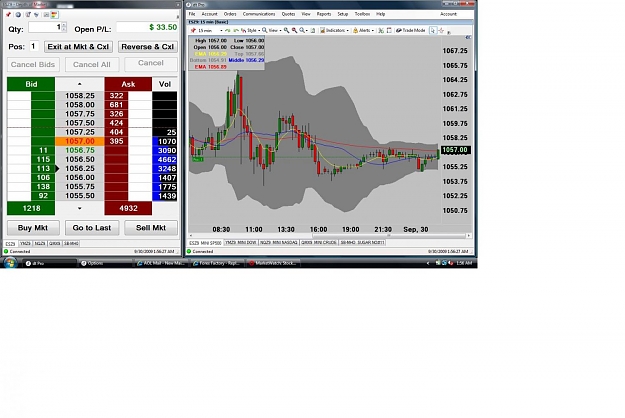Click the first zoom-in magnifier after View
The image size is (625, 418).
point(286,30)
